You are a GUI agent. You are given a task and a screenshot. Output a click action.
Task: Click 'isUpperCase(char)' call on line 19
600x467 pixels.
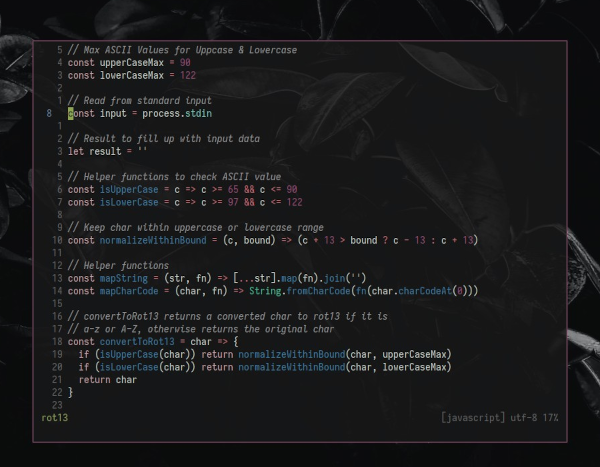tap(145, 354)
